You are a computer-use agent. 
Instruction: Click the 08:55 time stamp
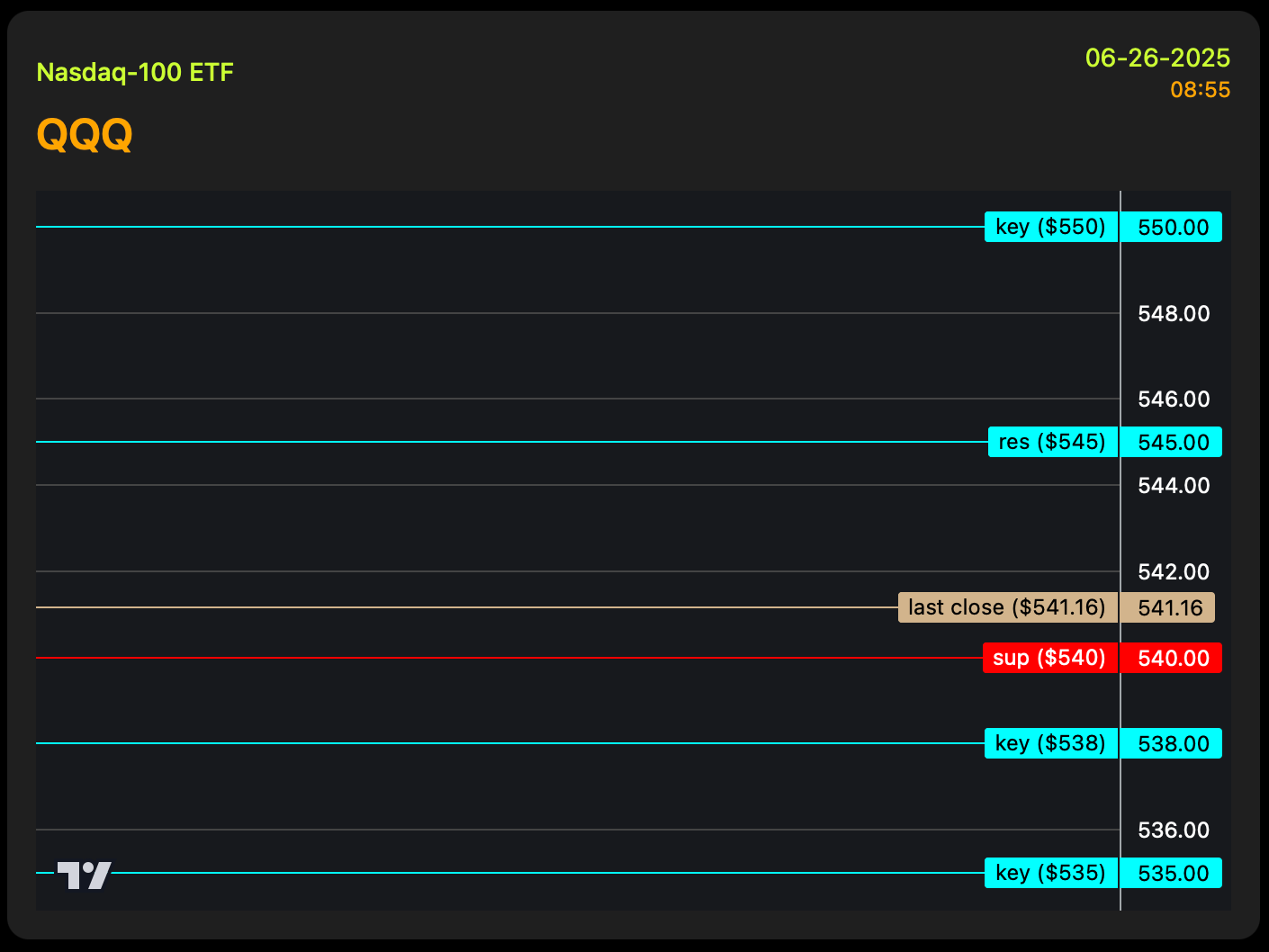point(1200,90)
